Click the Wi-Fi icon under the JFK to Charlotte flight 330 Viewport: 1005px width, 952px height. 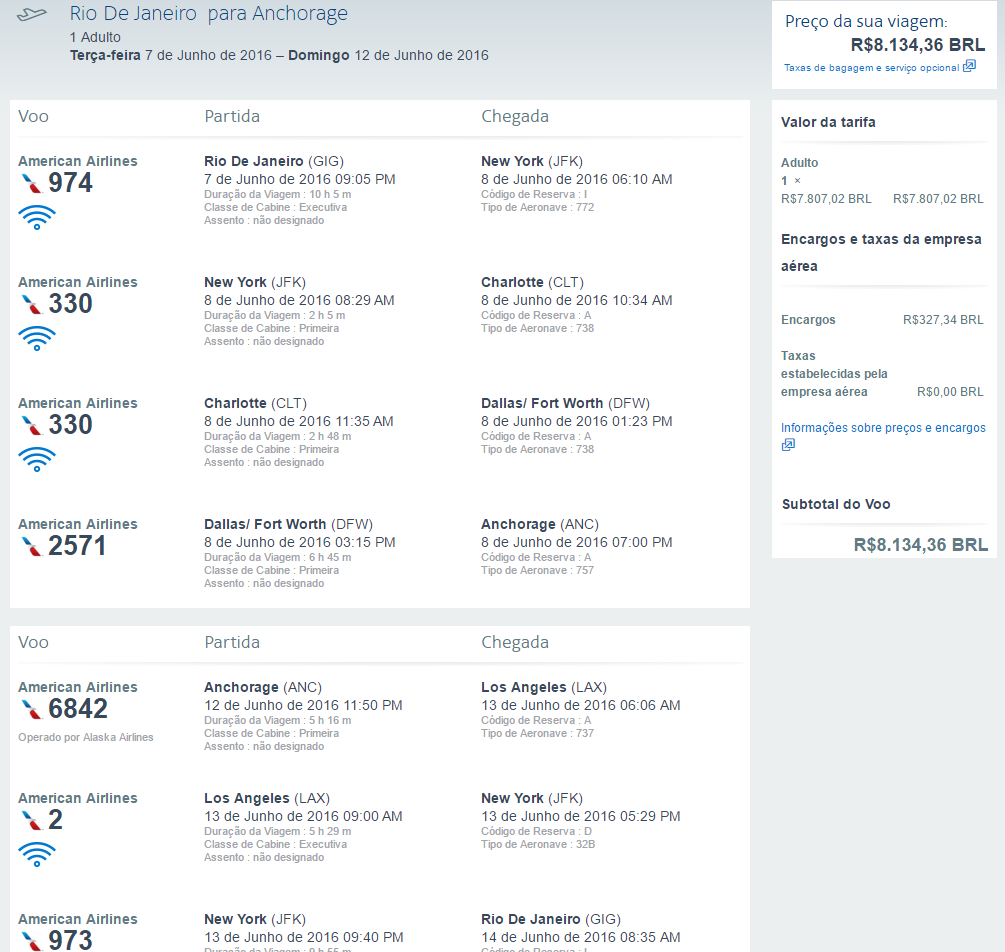(x=37, y=338)
